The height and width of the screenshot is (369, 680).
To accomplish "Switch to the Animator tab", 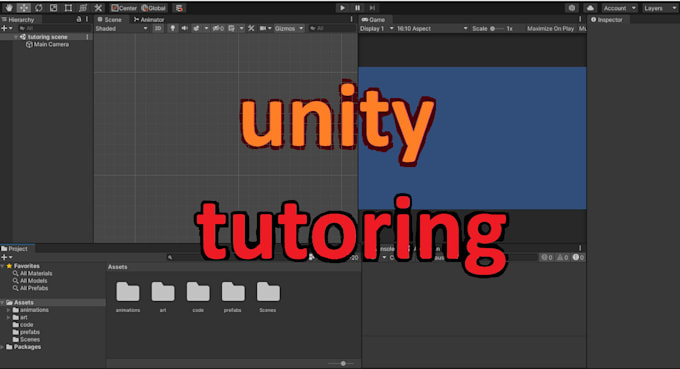I will tap(149, 20).
